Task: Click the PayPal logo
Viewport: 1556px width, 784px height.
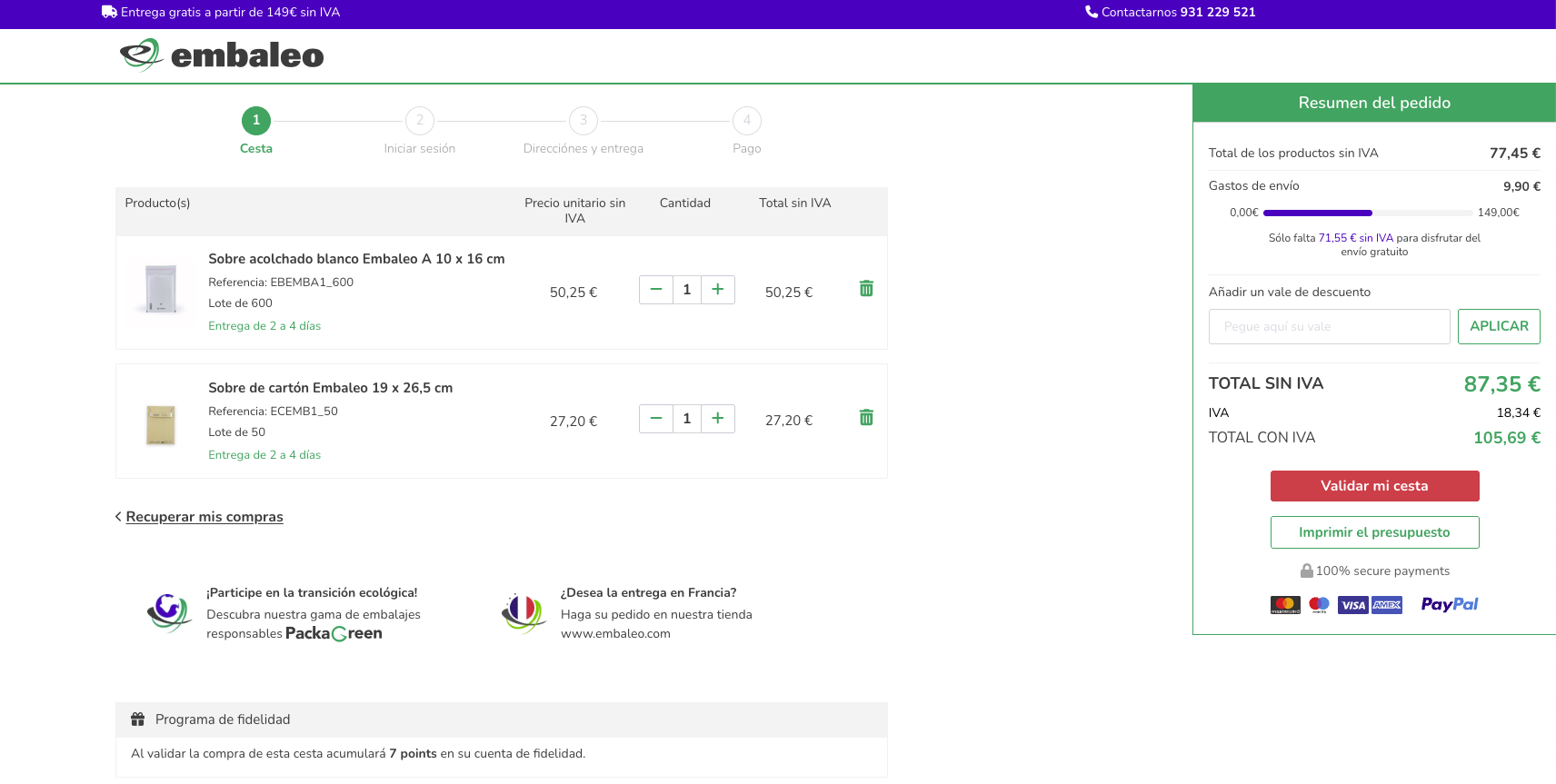Action: [1450, 604]
